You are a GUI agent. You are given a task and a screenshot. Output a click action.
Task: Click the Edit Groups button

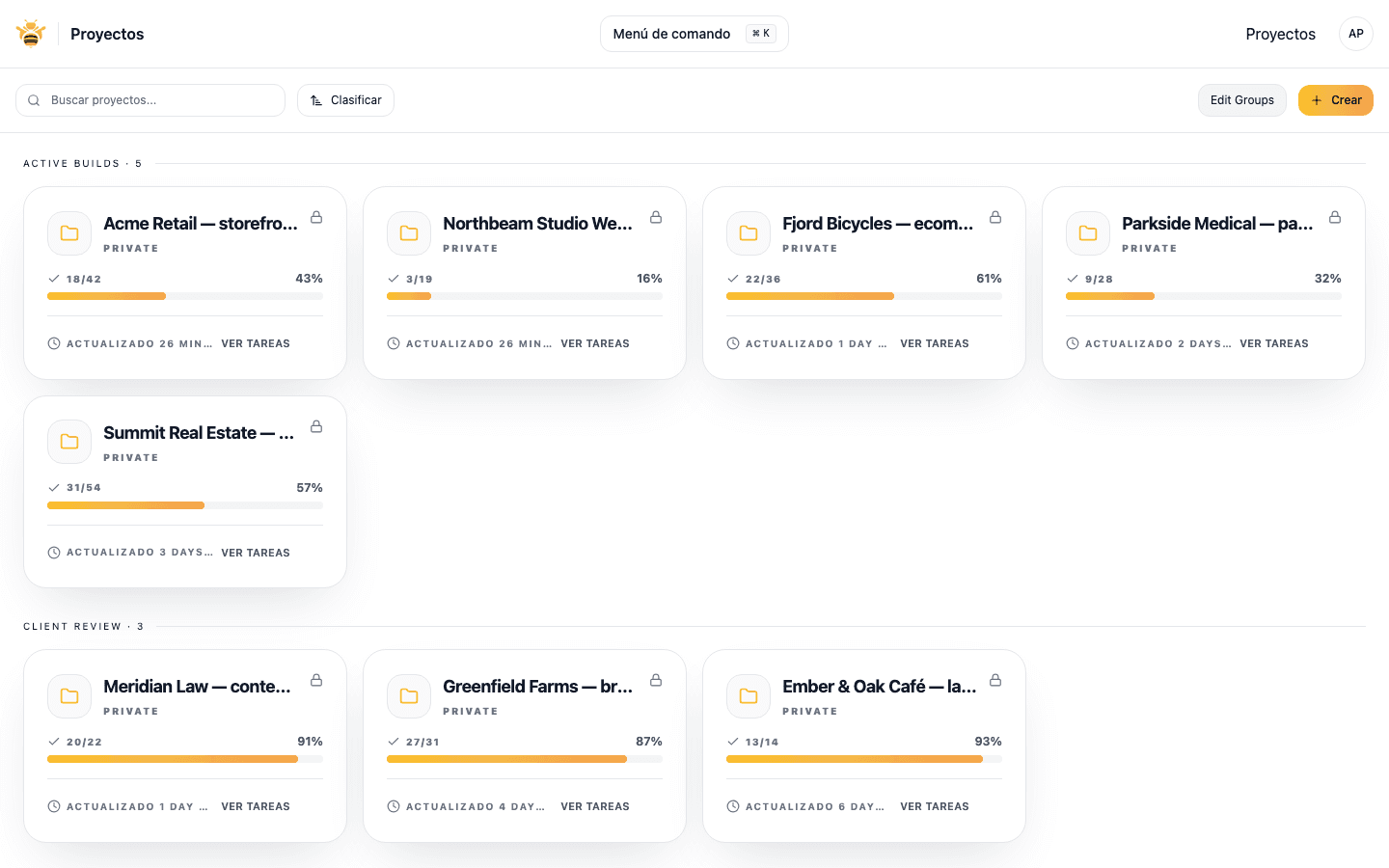coord(1241,99)
